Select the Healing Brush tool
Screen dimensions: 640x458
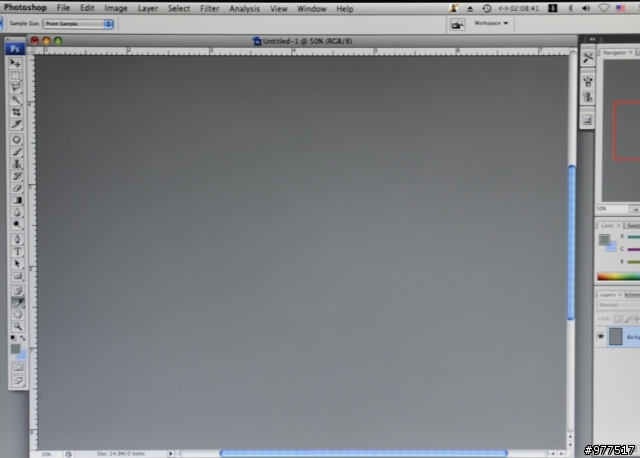16,140
